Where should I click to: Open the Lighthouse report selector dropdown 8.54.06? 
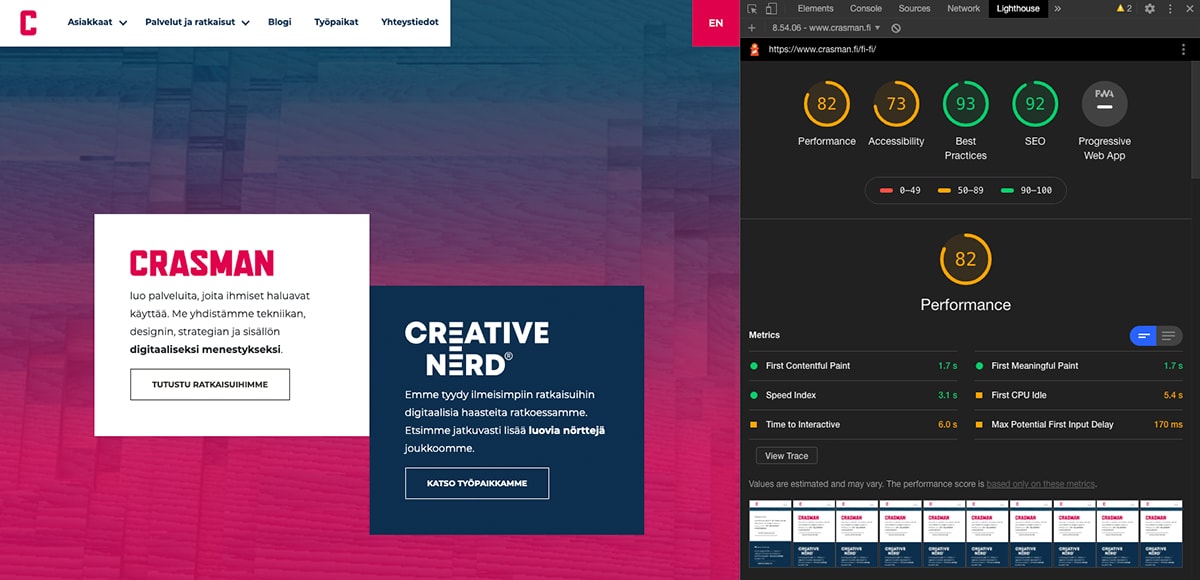[x=826, y=28]
